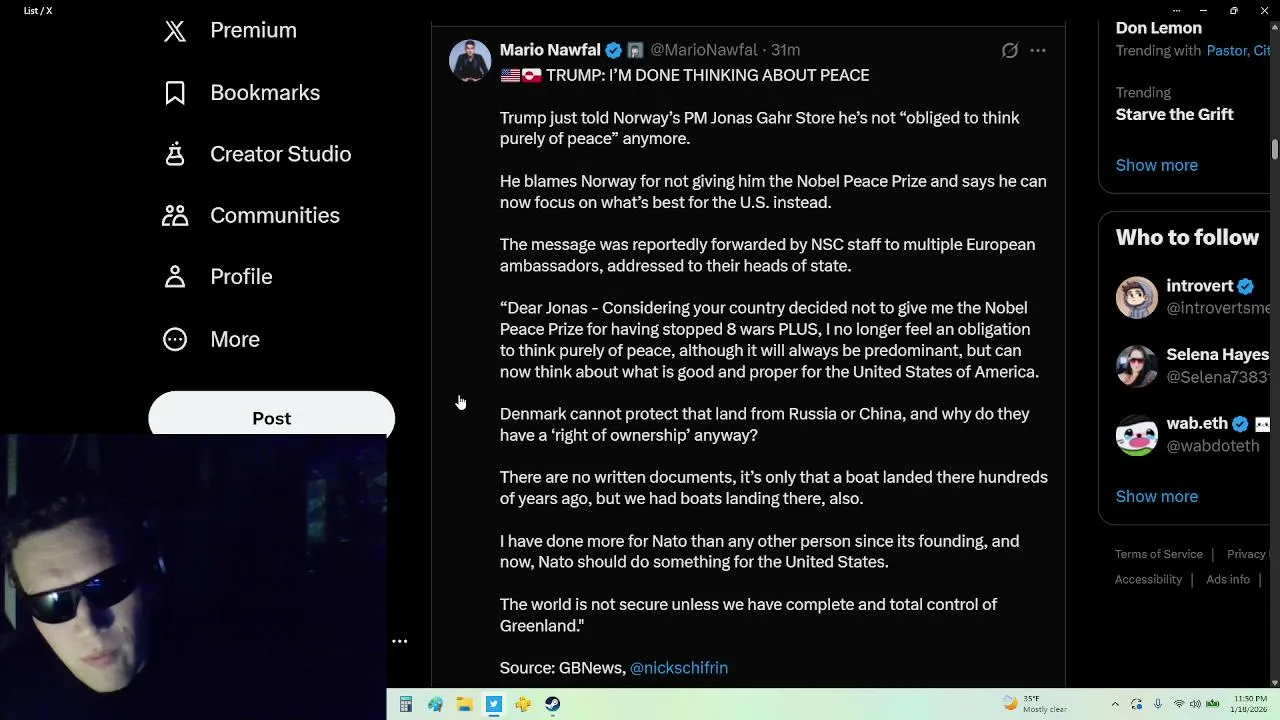Click the page vertical scrollbar thumb
This screenshot has width=1280, height=720.
point(1275,149)
